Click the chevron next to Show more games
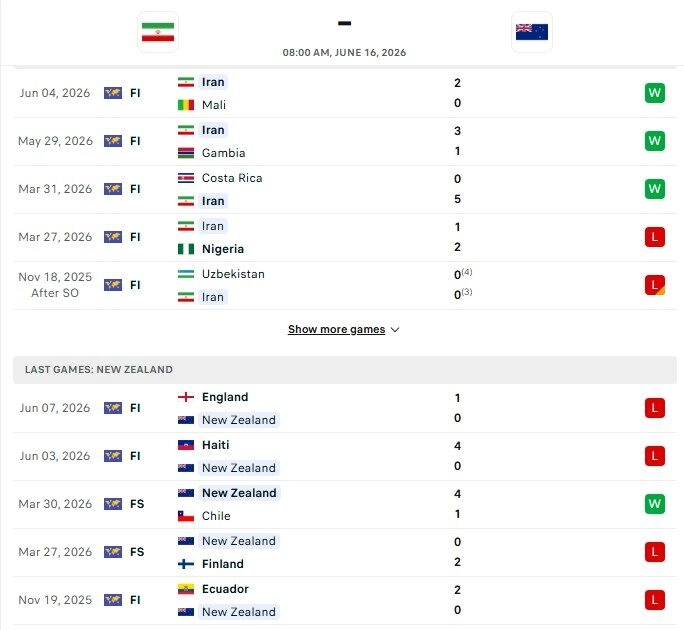Viewport: 684px width, 630px height. tap(395, 330)
